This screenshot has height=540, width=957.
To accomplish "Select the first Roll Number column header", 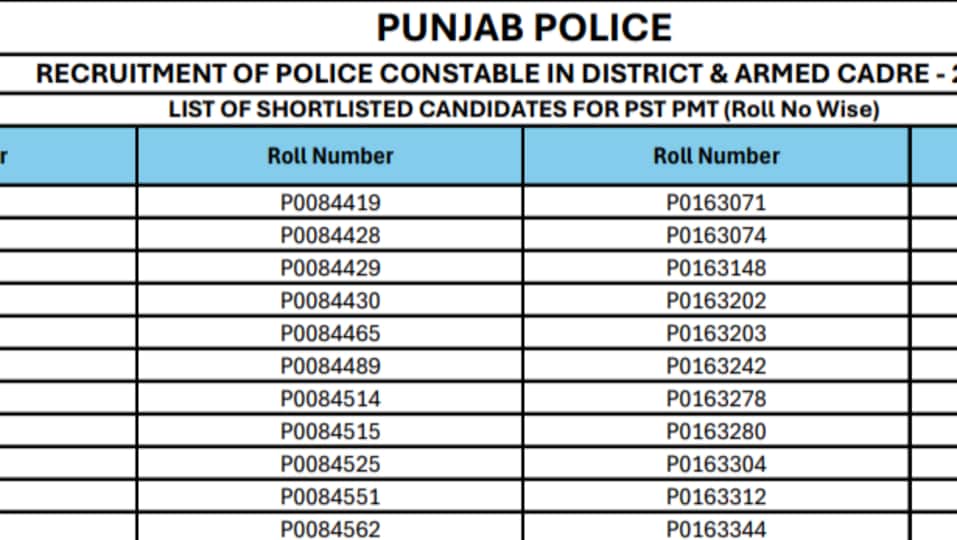I will (330, 156).
